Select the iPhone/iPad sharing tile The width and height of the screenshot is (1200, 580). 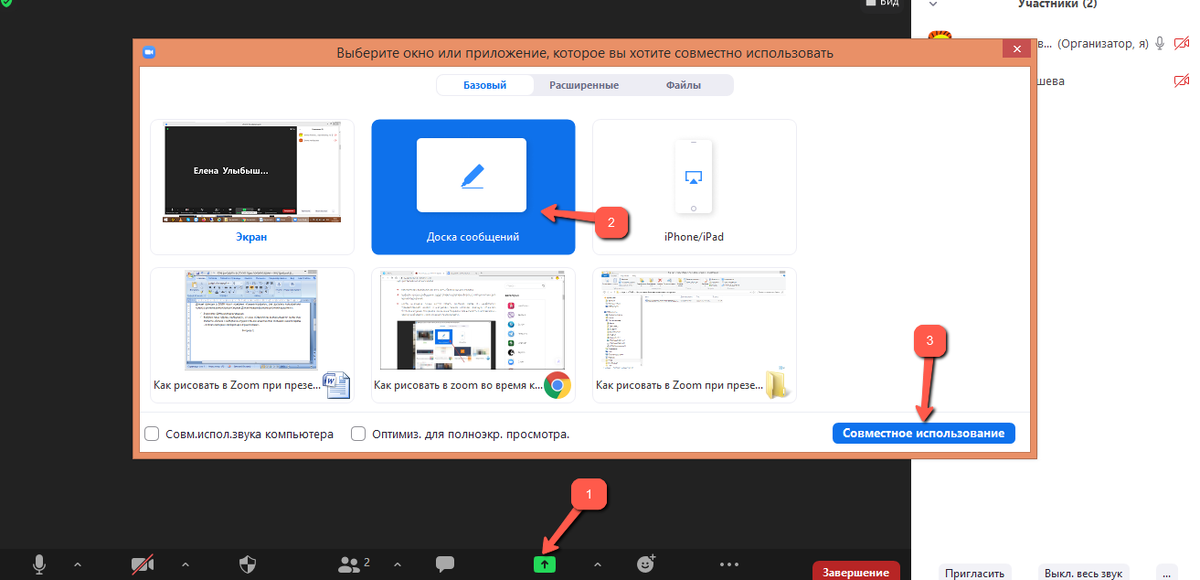coord(694,187)
